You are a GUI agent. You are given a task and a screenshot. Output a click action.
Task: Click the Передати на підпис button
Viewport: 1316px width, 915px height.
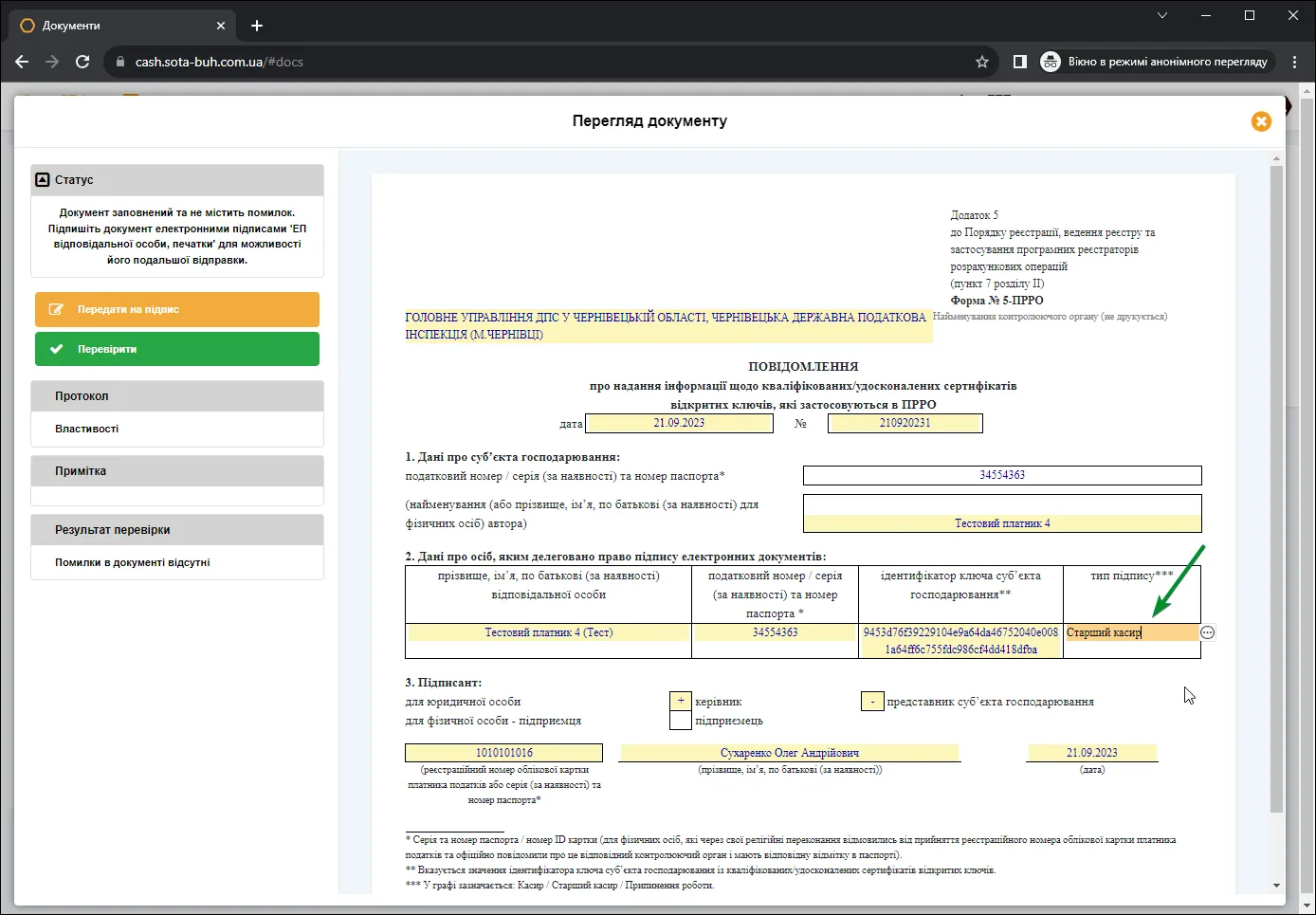(x=177, y=309)
